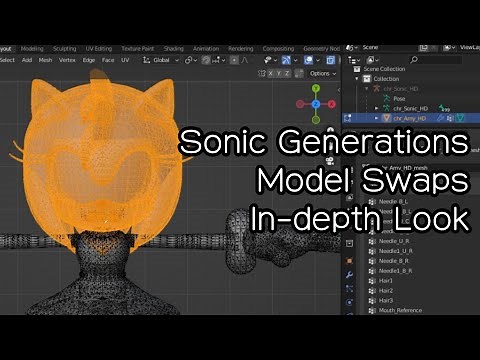Click chr_Amy_HD mesh object icon
Screen dimensions: 480x360
pos(387,118)
